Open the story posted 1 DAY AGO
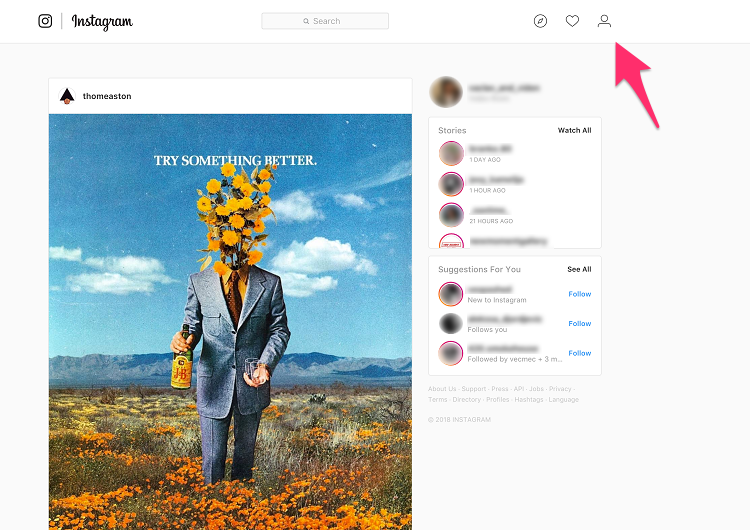 [451, 154]
